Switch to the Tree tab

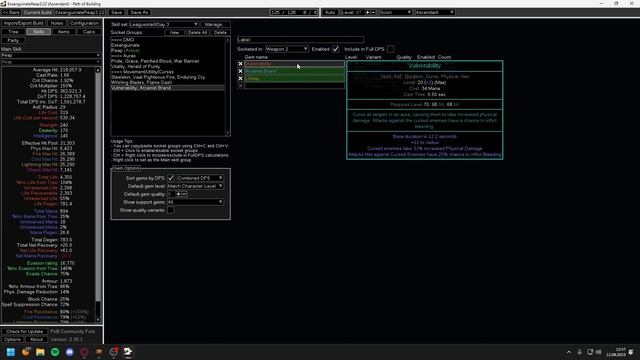(x=13, y=31)
